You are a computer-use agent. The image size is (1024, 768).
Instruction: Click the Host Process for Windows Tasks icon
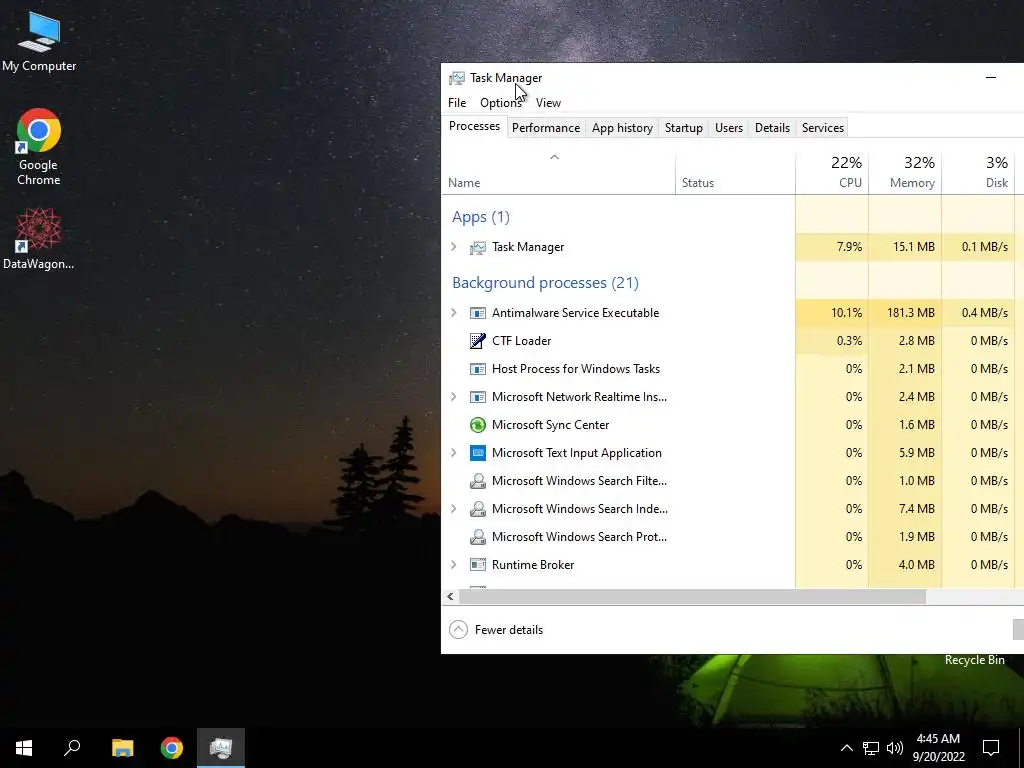[477, 369]
